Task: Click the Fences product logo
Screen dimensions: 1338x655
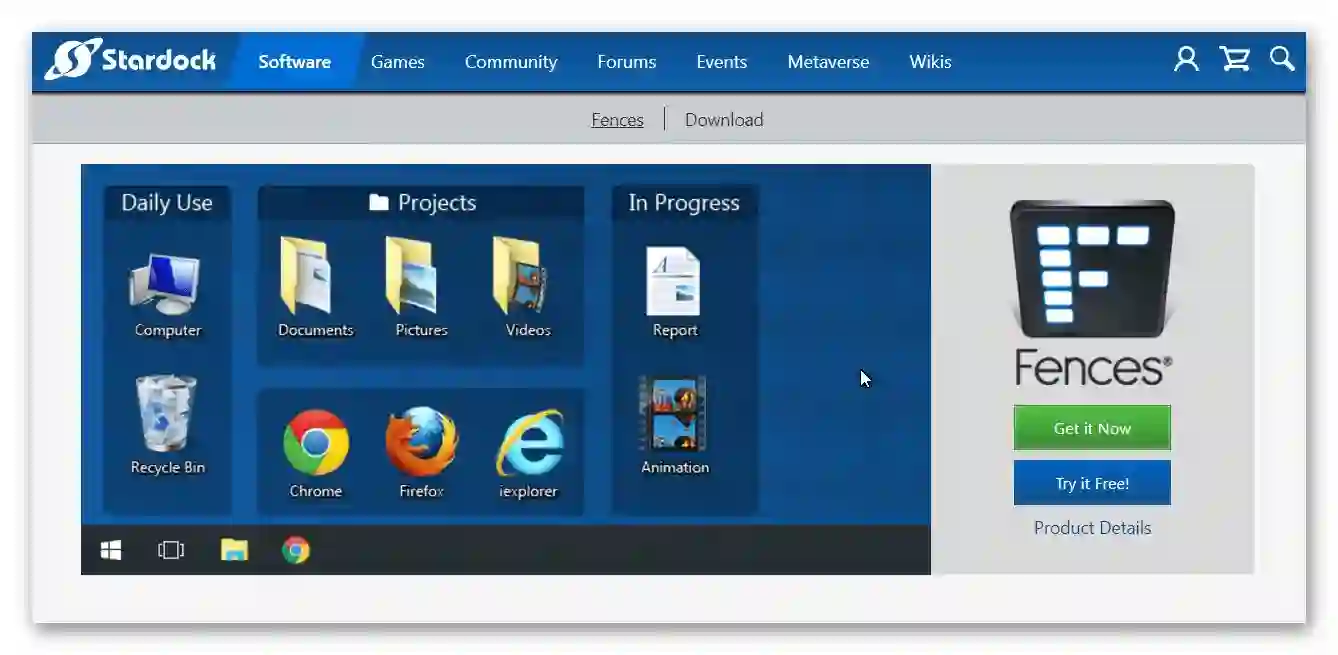Action: (1092, 268)
